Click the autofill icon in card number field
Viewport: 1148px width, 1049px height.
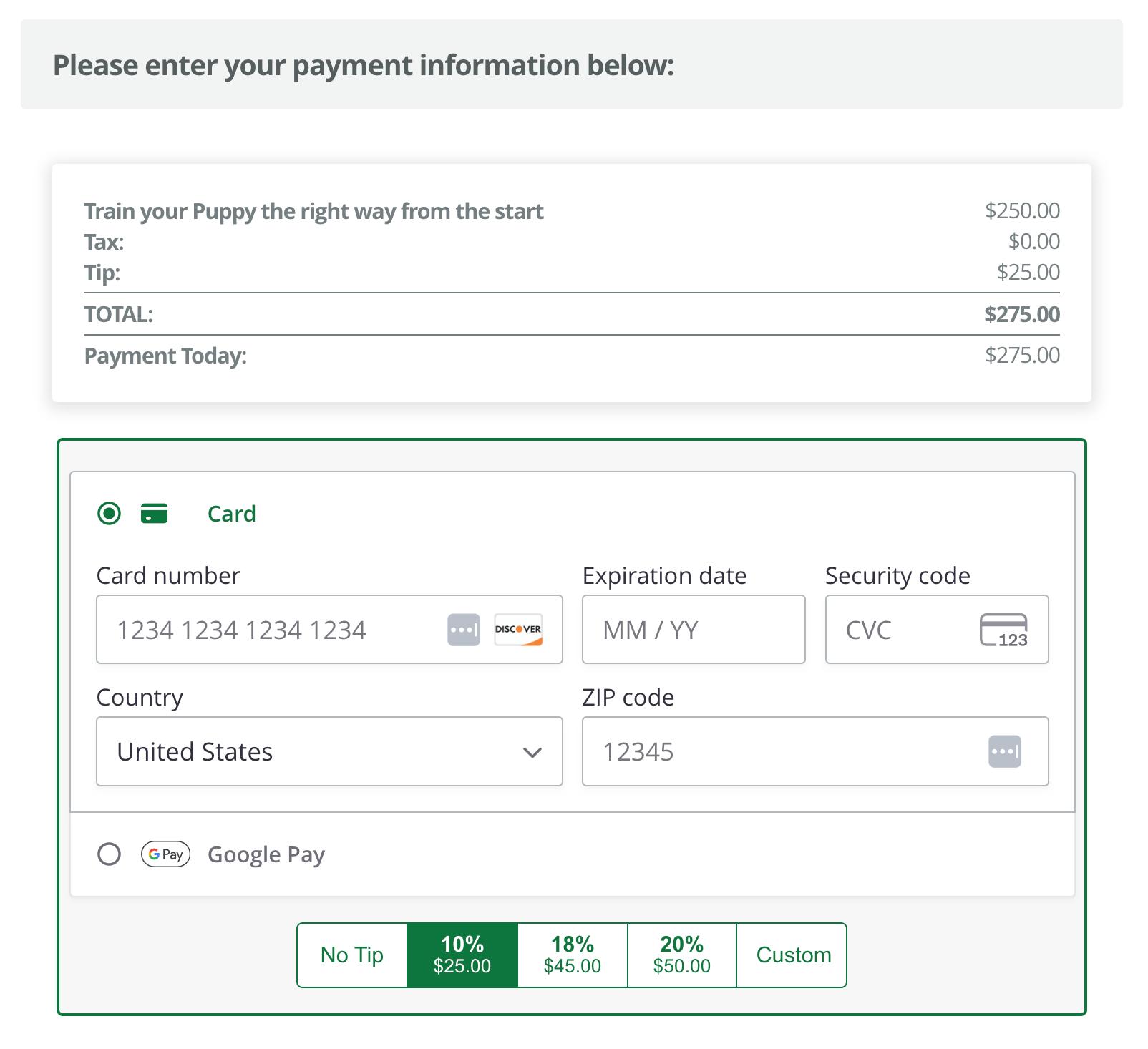click(x=463, y=630)
